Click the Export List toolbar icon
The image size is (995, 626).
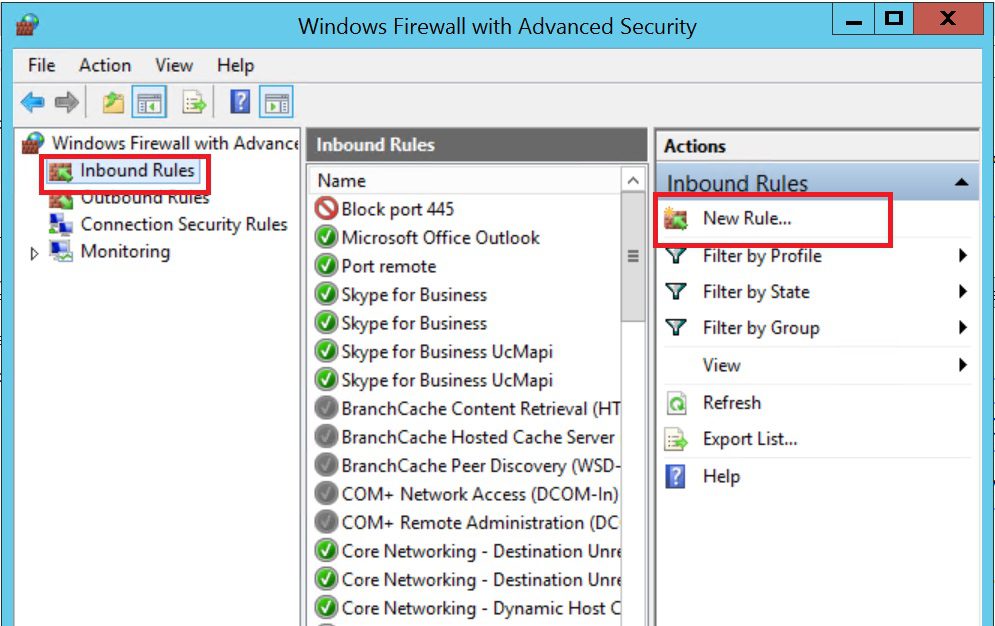[194, 102]
